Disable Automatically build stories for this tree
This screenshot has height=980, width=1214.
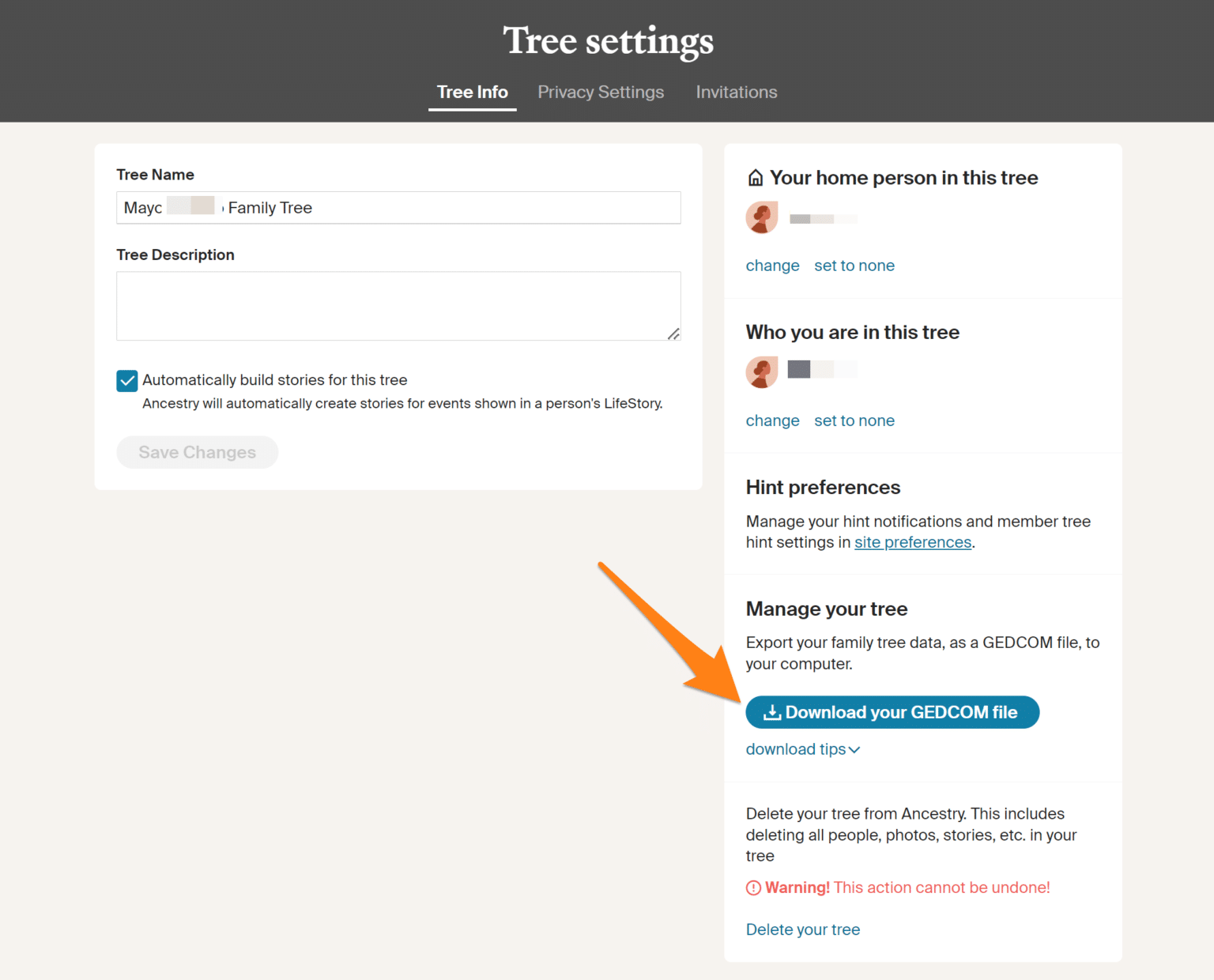(127, 380)
